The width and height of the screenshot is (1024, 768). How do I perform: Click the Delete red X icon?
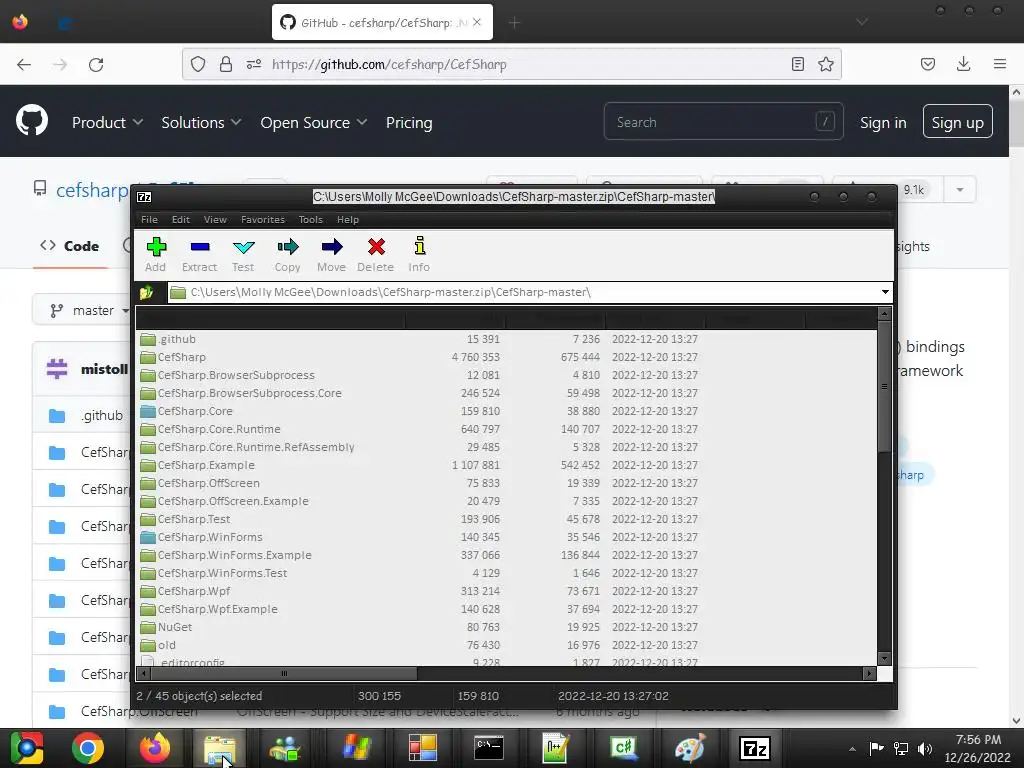[x=376, y=254]
